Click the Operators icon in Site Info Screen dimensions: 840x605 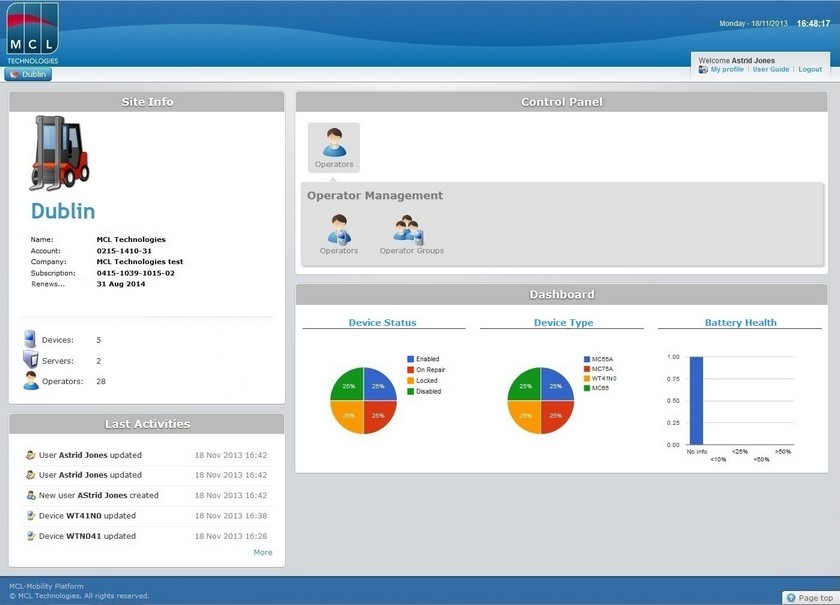tap(31, 380)
